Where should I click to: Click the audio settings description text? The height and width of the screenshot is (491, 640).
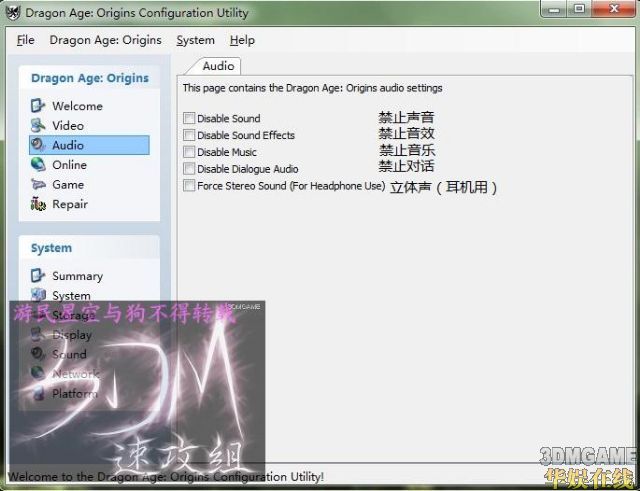click(x=312, y=88)
